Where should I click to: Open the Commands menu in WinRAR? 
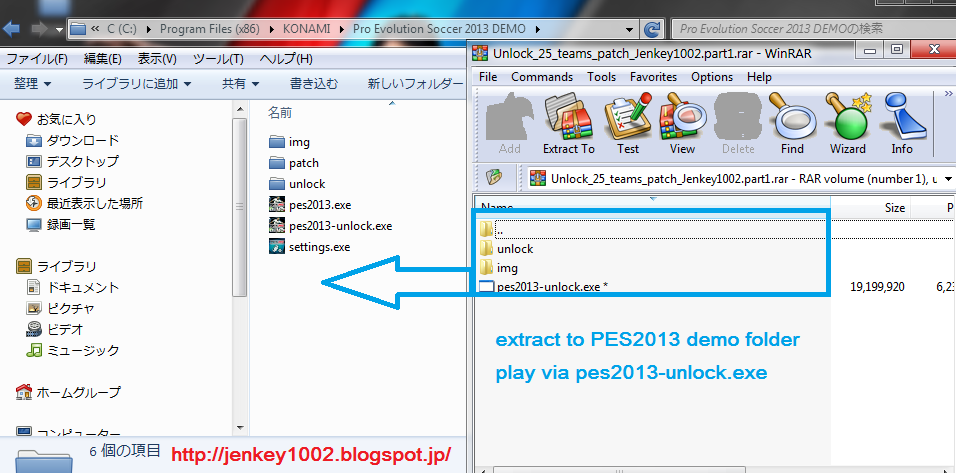click(542, 77)
